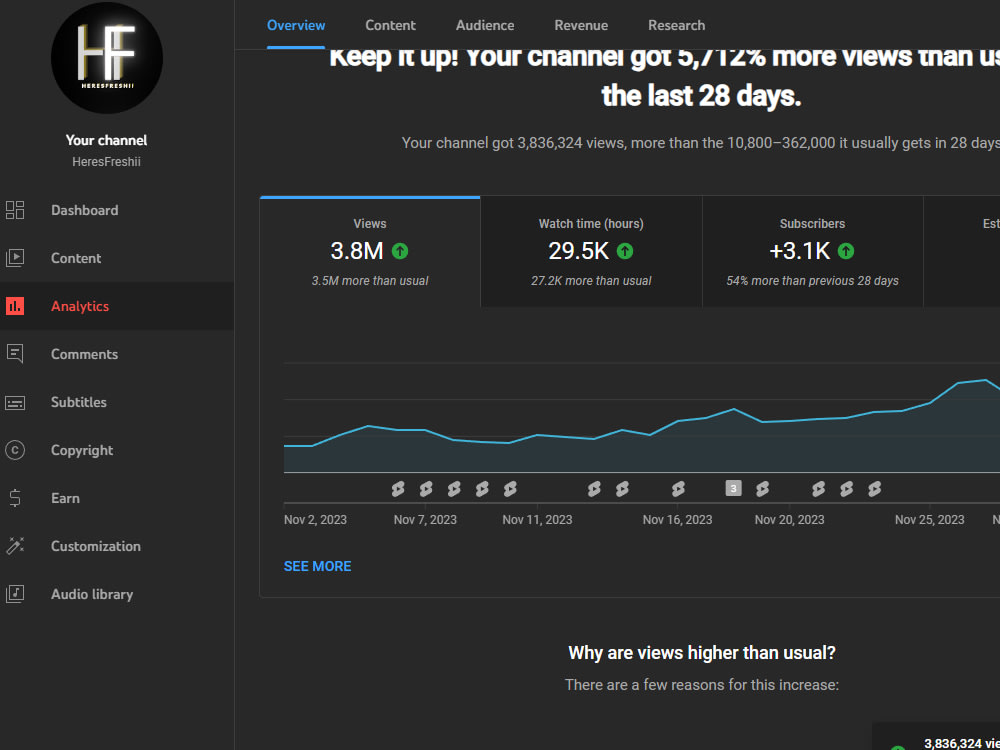Open Earn via its dollar-sign icon
The image size is (1000, 750).
tap(15, 498)
